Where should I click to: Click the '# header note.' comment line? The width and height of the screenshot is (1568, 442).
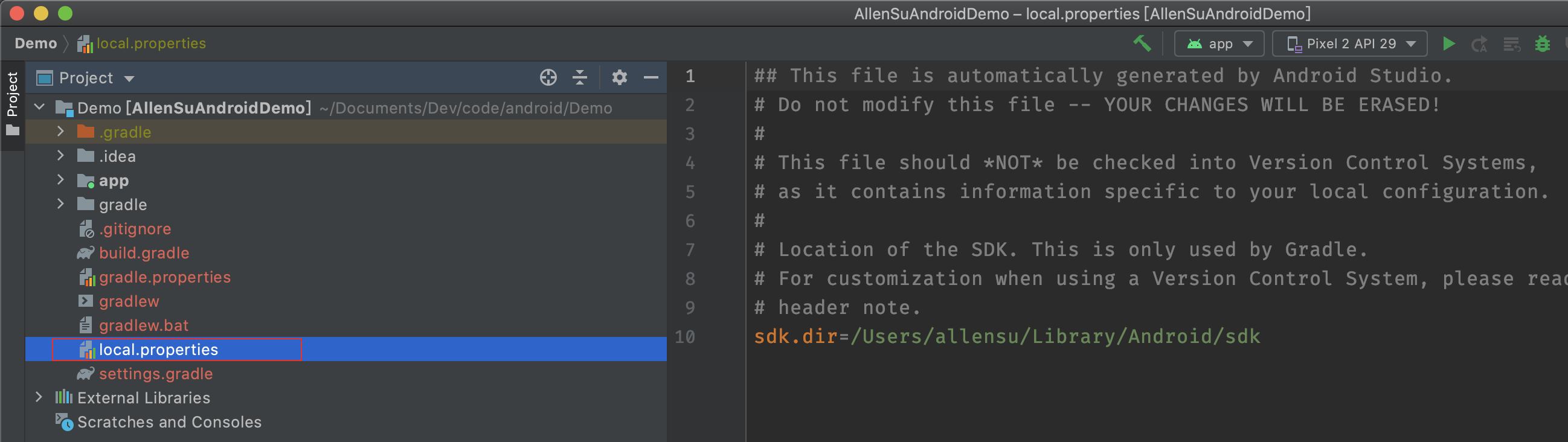click(838, 307)
